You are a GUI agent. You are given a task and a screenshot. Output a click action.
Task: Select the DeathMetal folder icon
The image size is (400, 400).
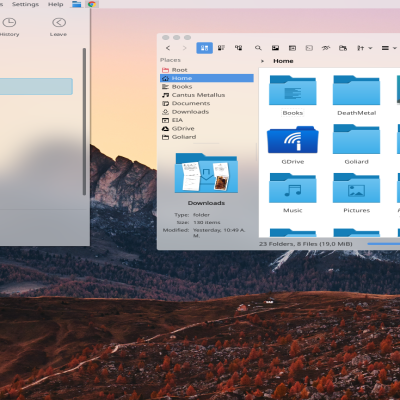pos(356,90)
